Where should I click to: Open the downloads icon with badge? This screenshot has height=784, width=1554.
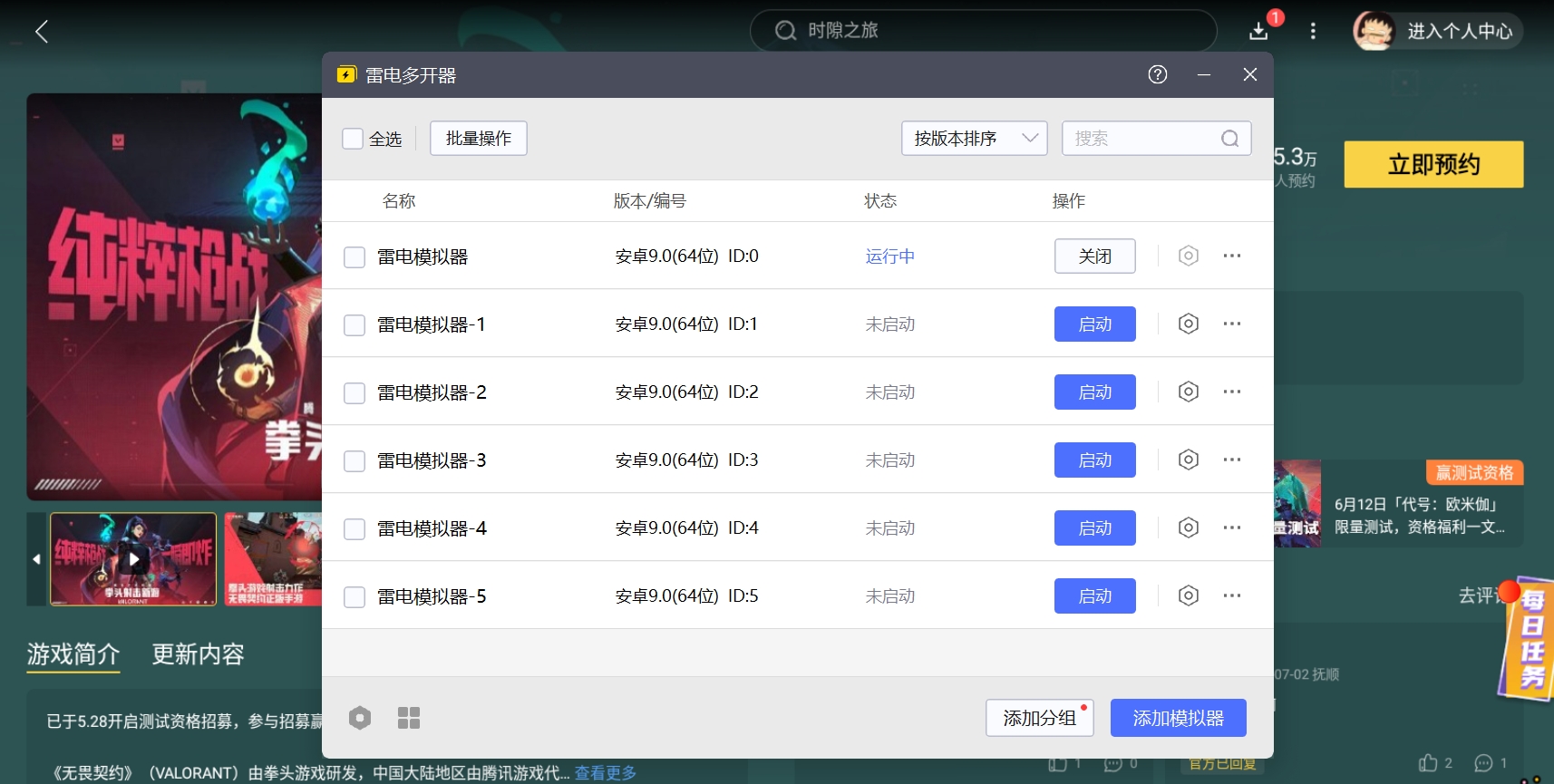[1258, 31]
